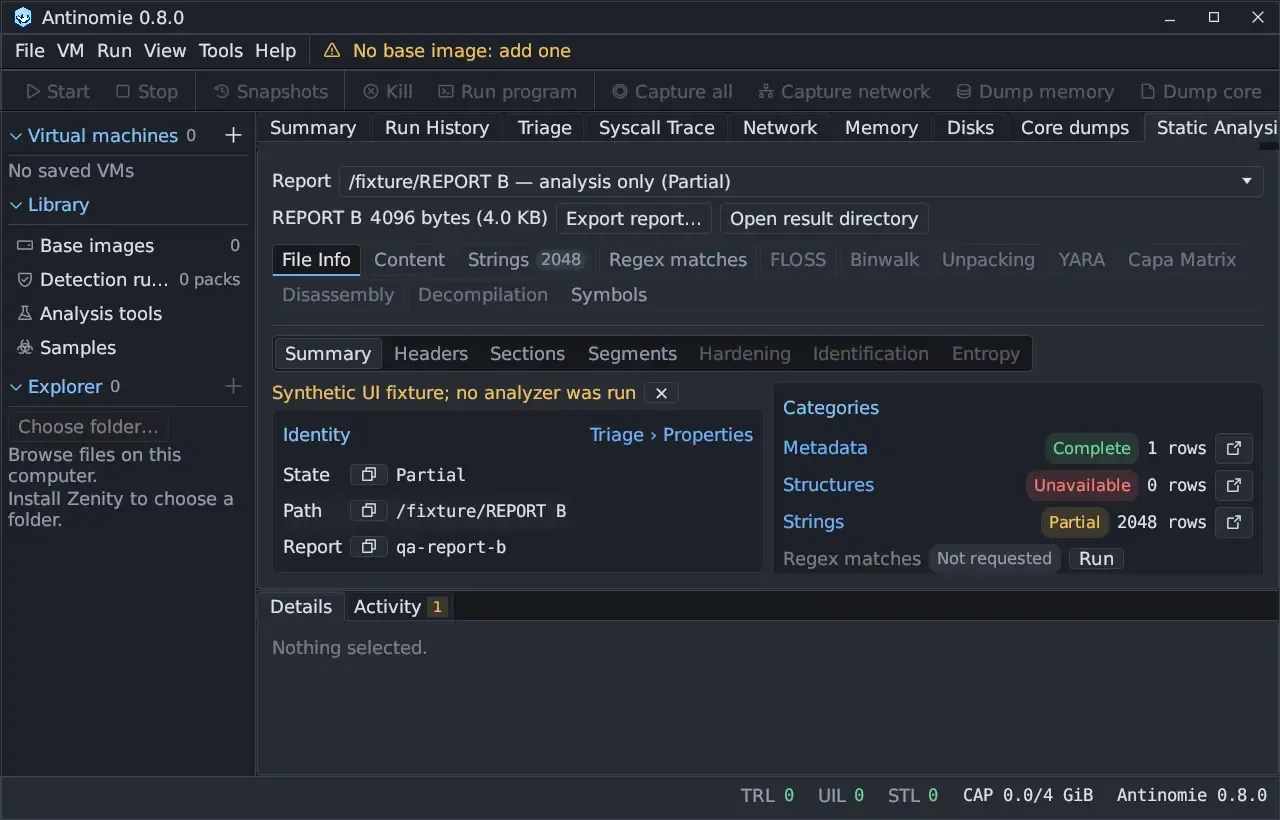Click Capture all in toolbar
Viewport: 1280px width, 820px height.
(672, 92)
